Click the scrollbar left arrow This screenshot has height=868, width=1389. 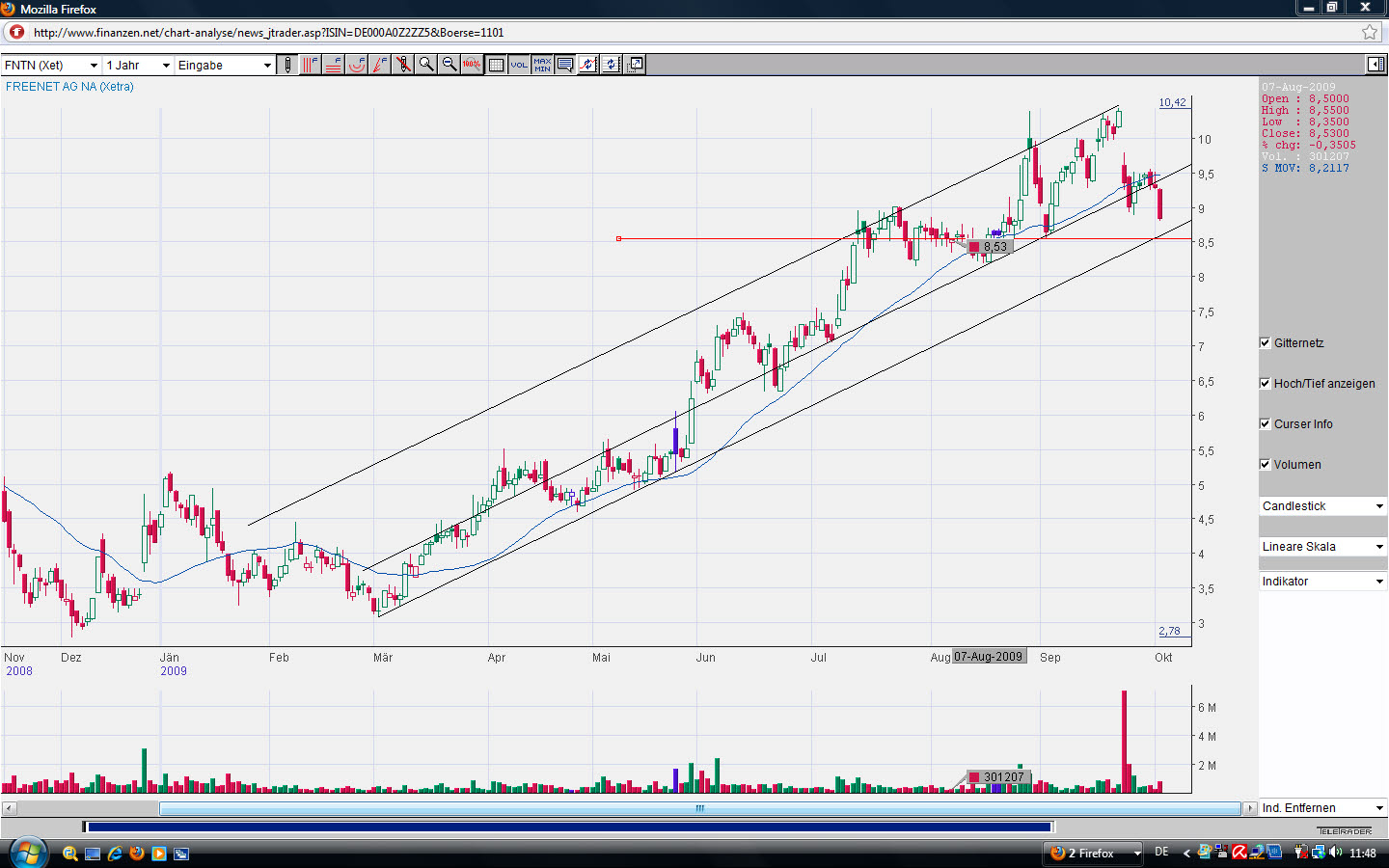[x=9, y=808]
